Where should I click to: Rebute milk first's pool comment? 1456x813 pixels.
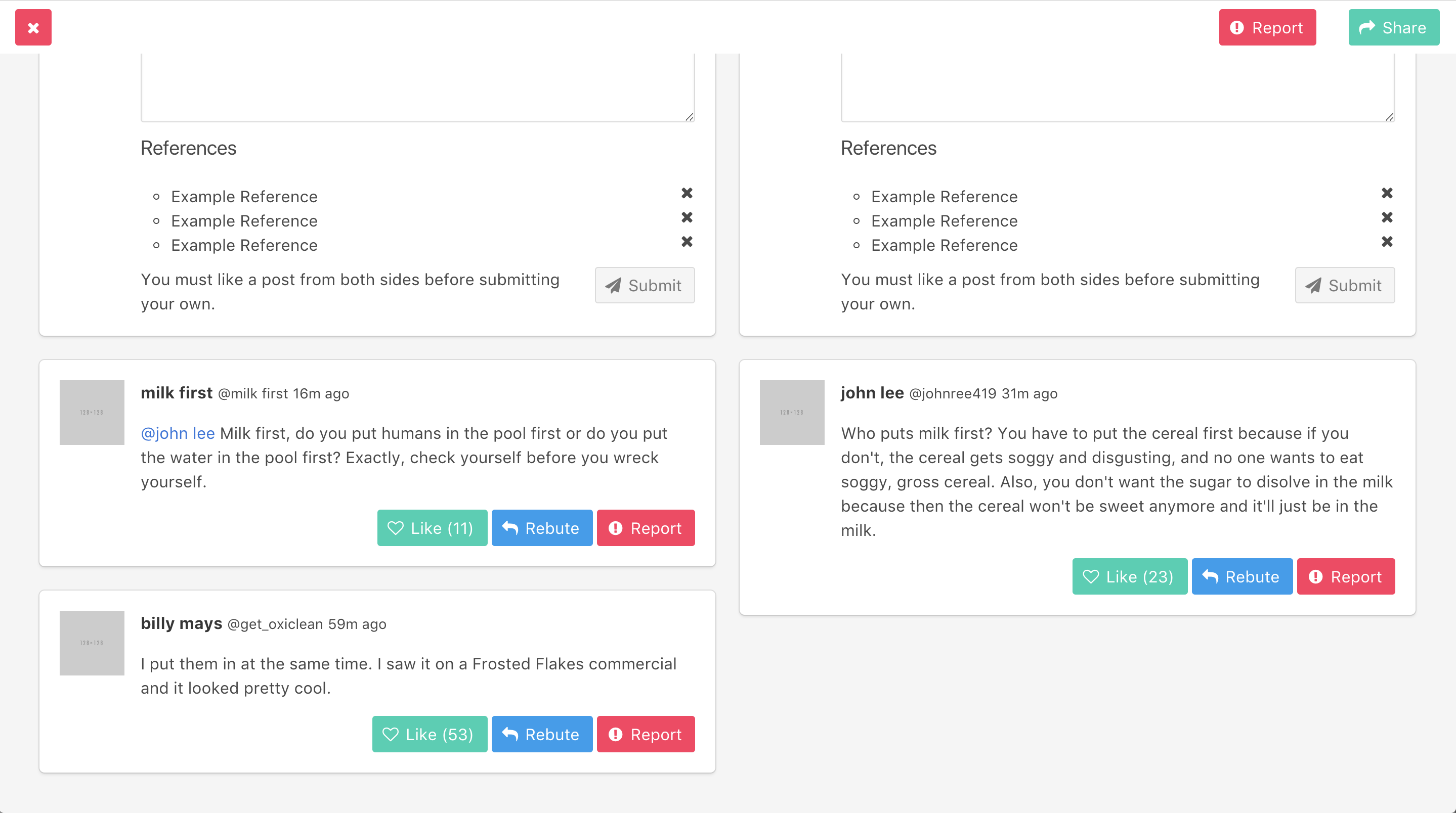click(x=541, y=528)
